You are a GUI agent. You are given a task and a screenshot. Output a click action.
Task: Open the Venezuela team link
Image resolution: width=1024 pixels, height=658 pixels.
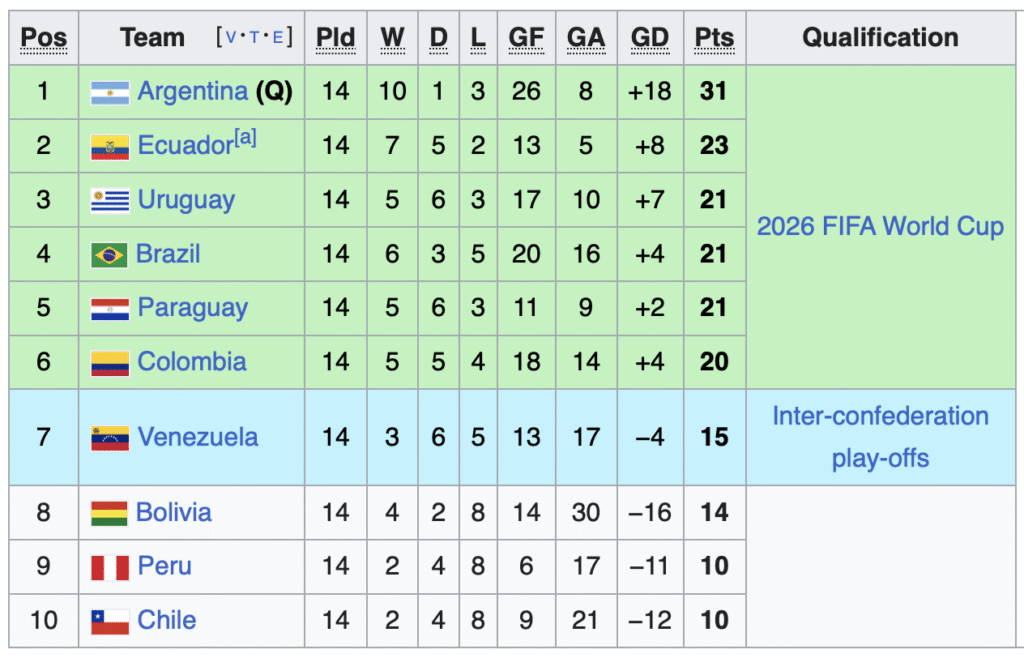[198, 437]
